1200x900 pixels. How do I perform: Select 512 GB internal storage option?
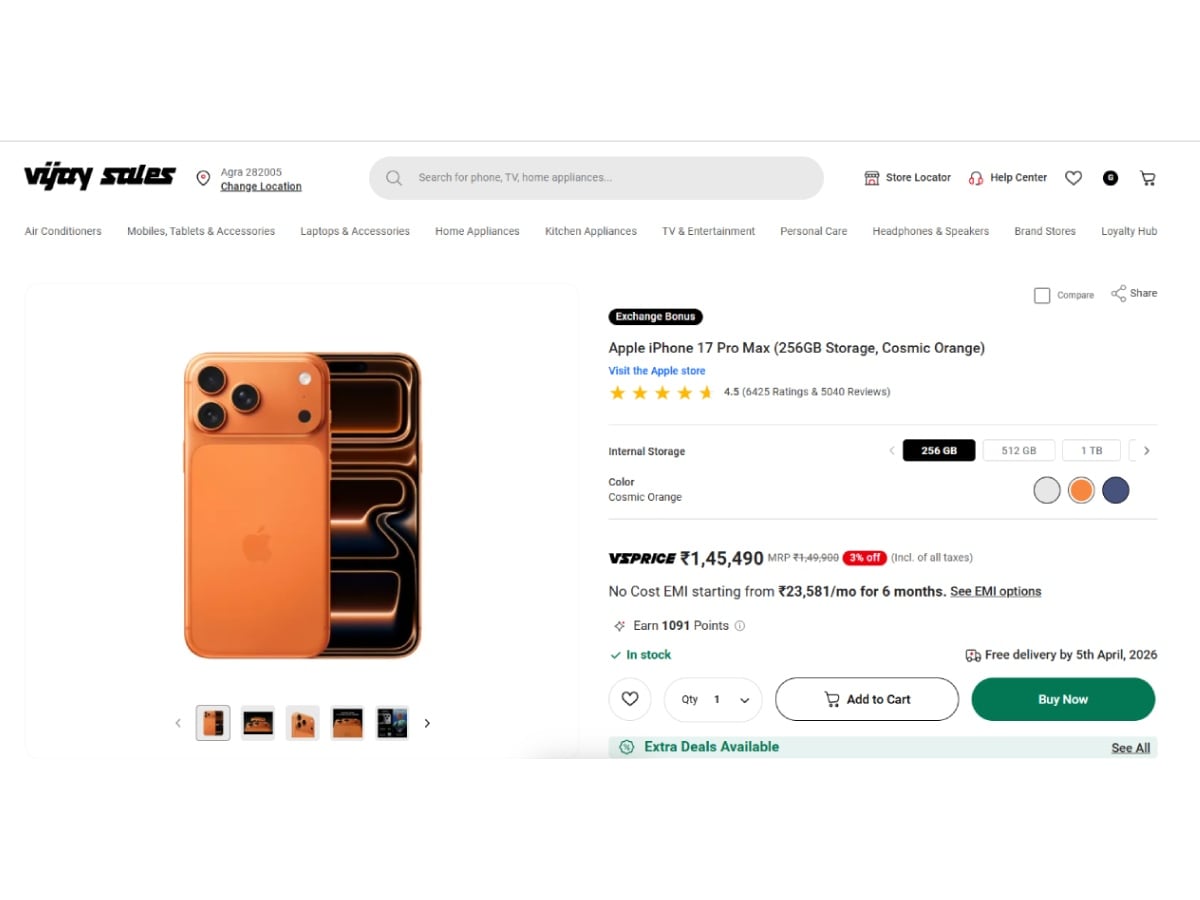point(1018,451)
